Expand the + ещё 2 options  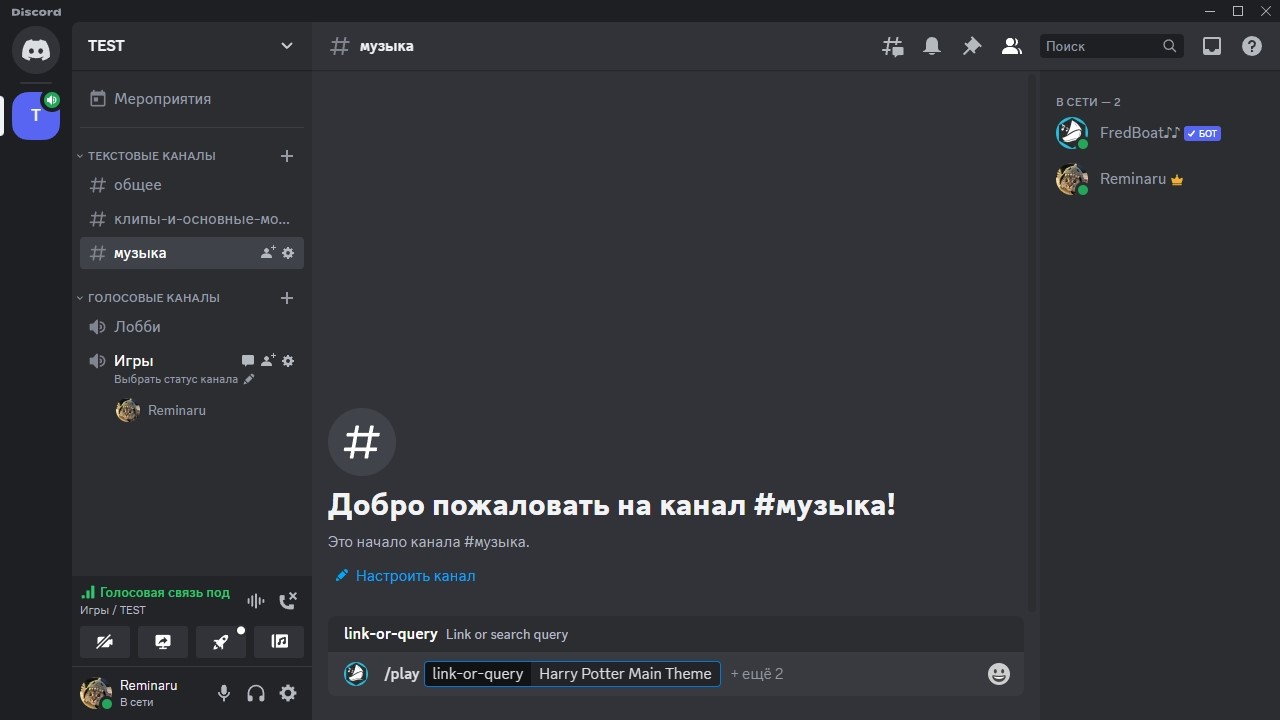tap(757, 674)
